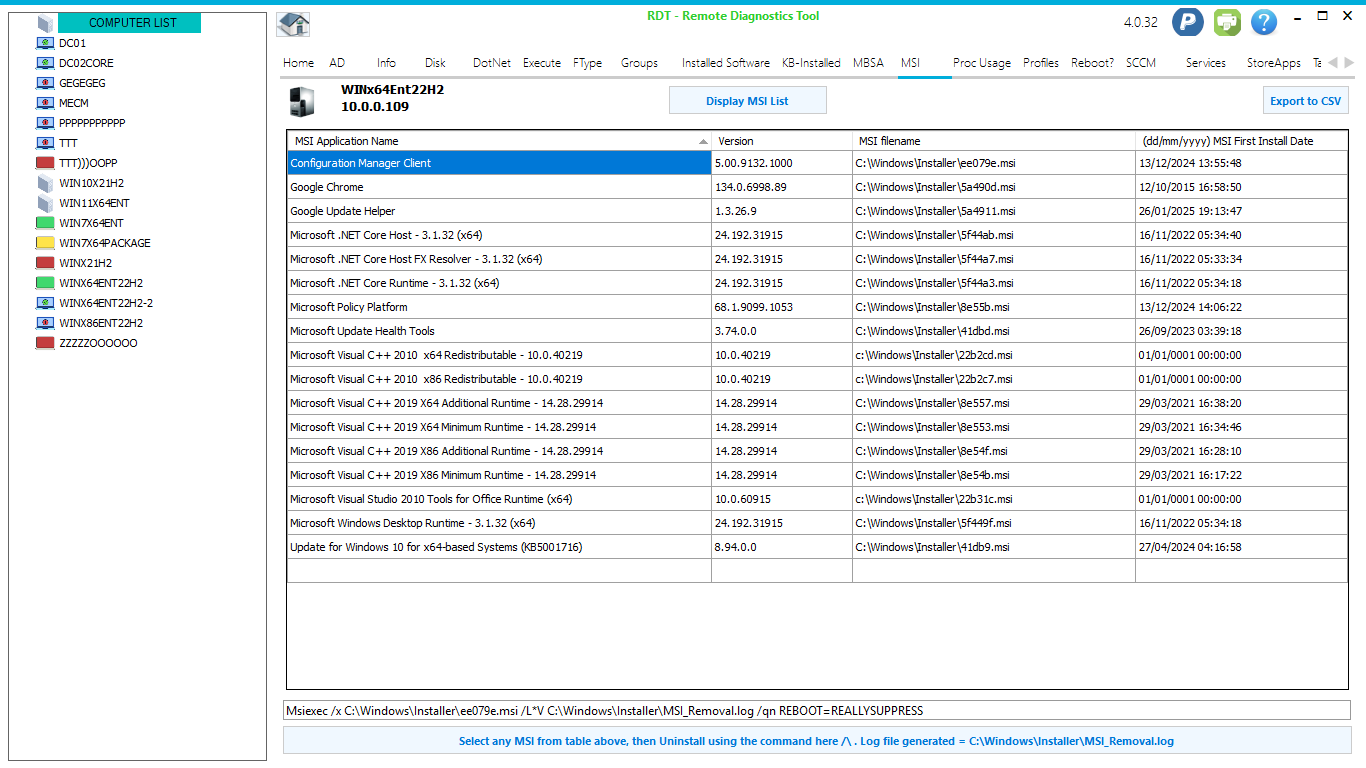This screenshot has height=768, width=1366.
Task: Click the WIN11X64ENT server icon
Action: (x=45, y=203)
